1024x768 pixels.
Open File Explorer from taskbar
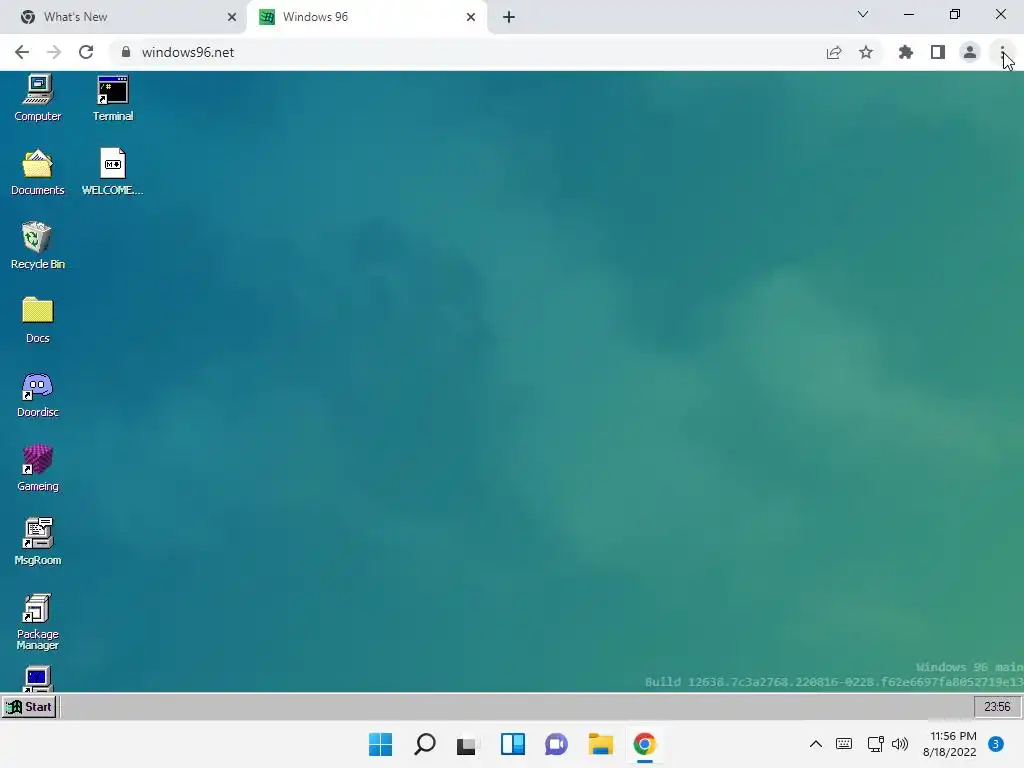[x=601, y=744]
